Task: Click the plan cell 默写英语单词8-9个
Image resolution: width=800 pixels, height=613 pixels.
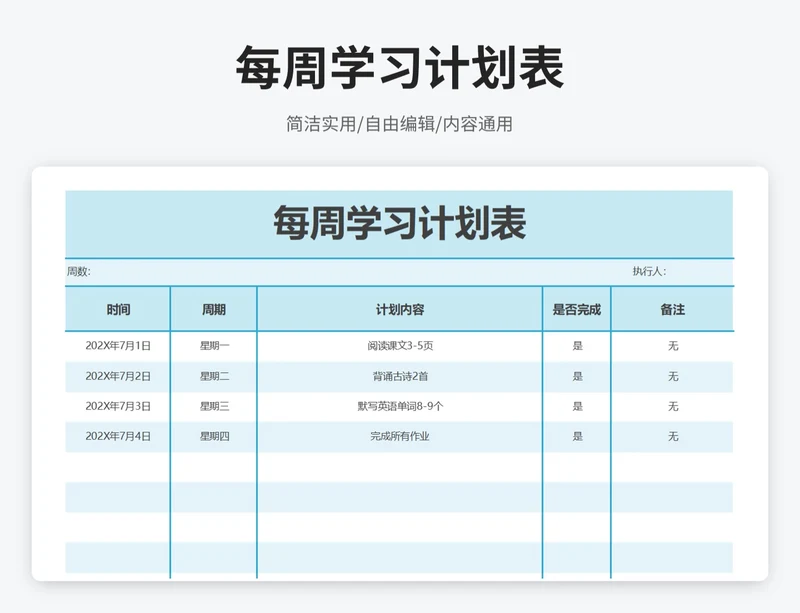Action: coord(400,406)
